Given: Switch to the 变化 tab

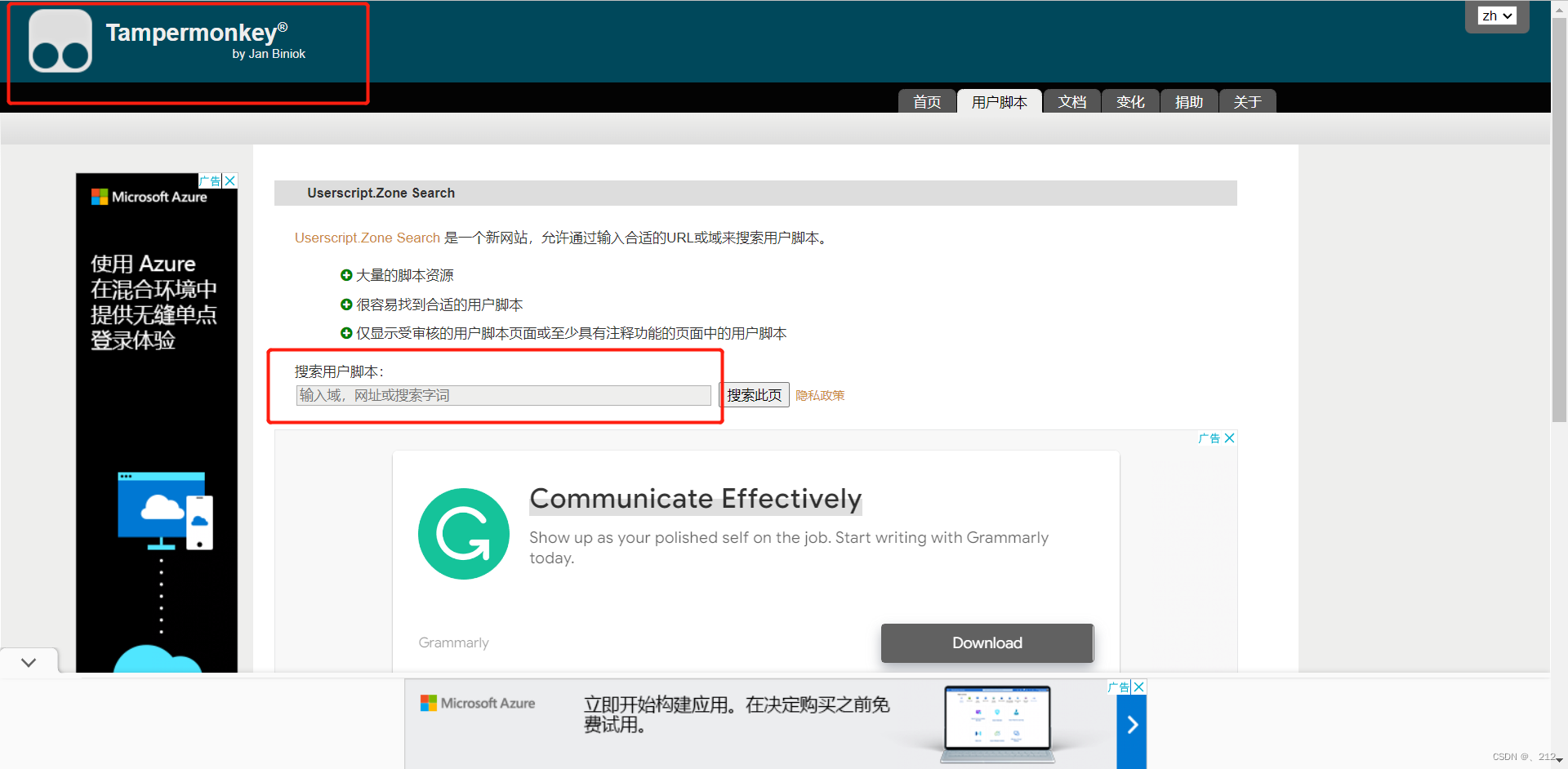Looking at the screenshot, I should (x=1130, y=101).
